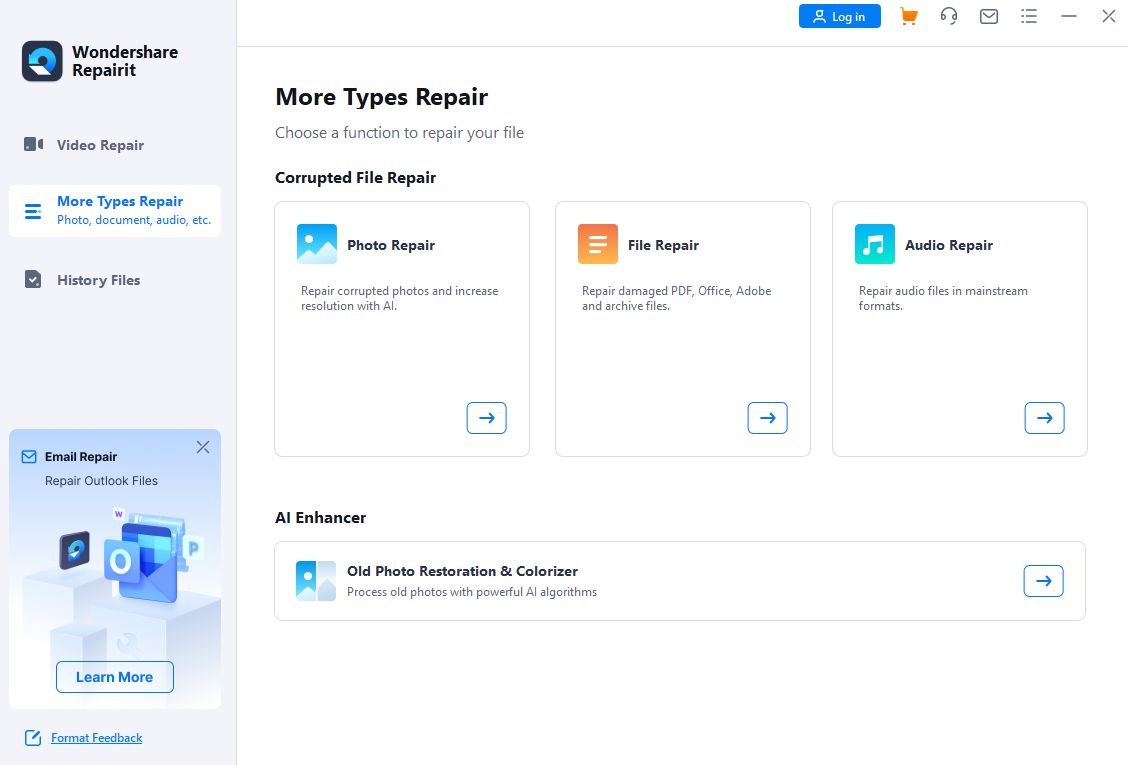
Task: Close the Repairit window
Action: coord(1108,16)
